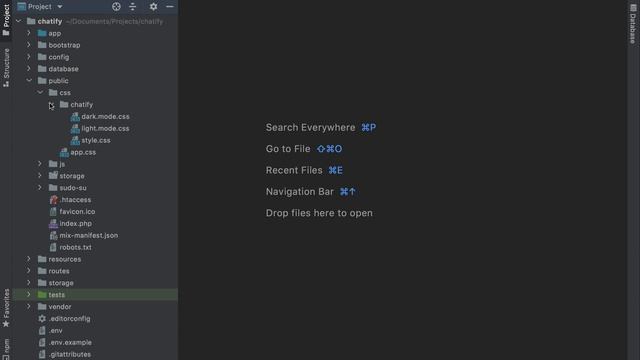This screenshot has height=360, width=640.
Task: Select the light.mode.css file name
Action: pyautogui.click(x=105, y=128)
